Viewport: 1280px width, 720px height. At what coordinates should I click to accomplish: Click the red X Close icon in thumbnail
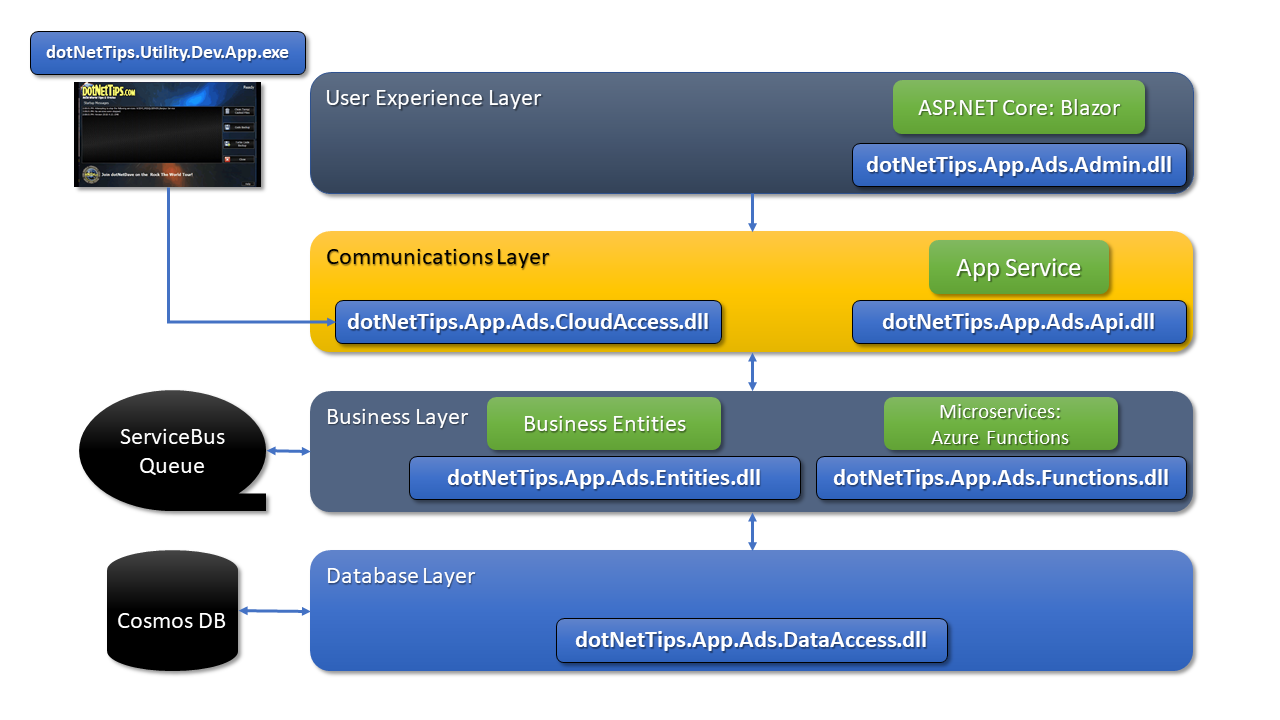228,158
